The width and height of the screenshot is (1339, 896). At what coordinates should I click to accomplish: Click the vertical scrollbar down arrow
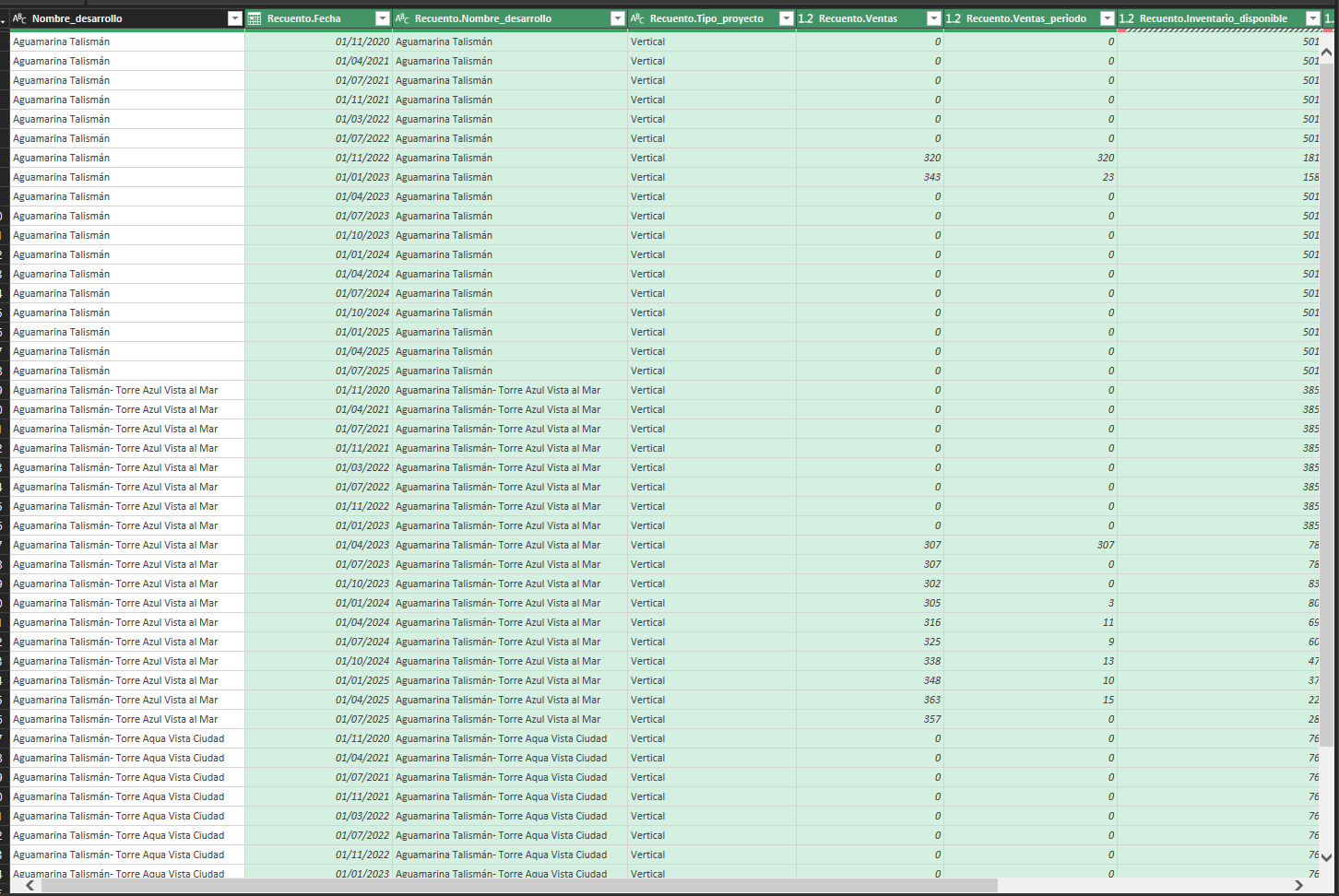[1327, 856]
